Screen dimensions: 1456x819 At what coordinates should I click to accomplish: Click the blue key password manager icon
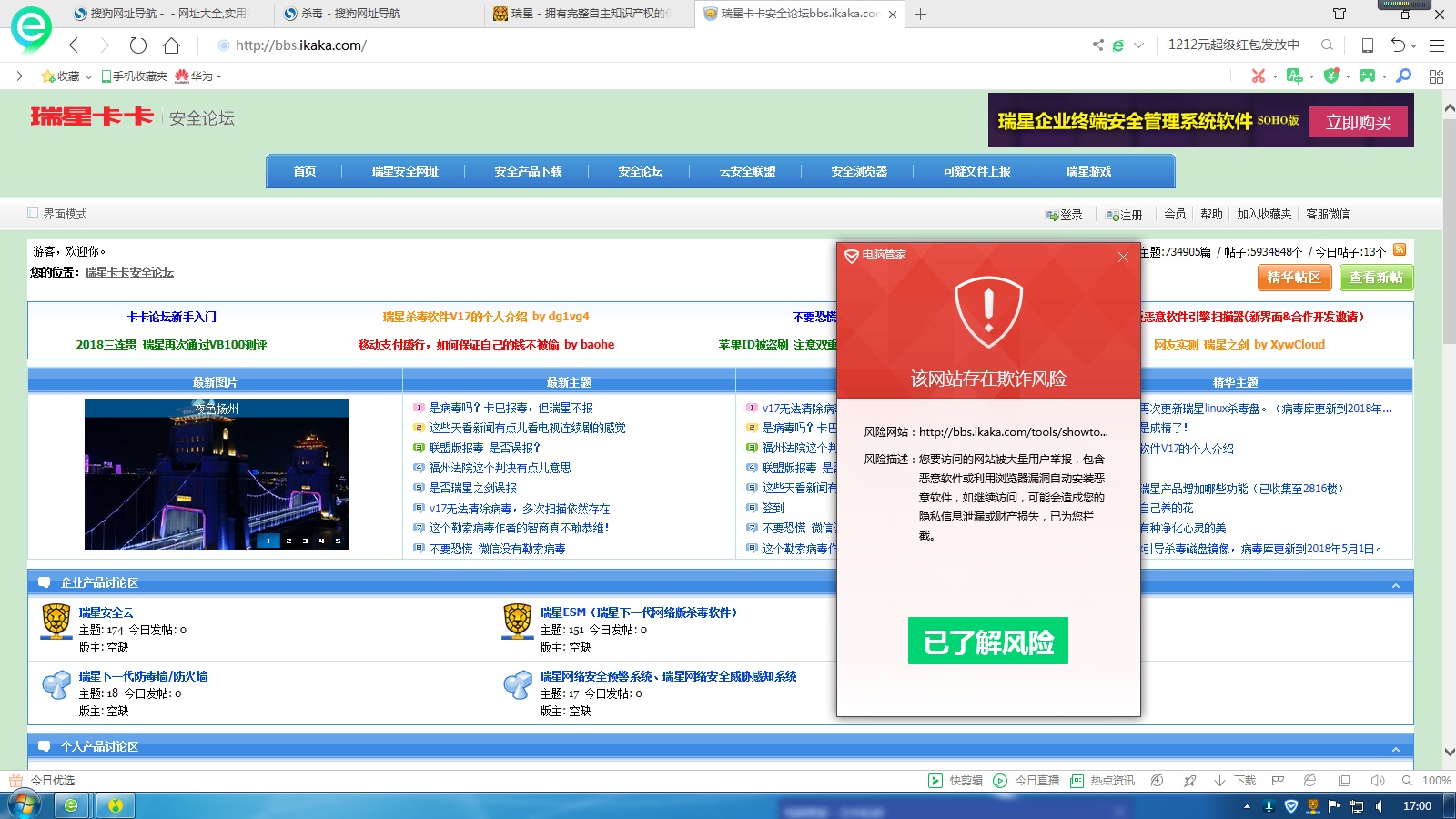point(1404,76)
